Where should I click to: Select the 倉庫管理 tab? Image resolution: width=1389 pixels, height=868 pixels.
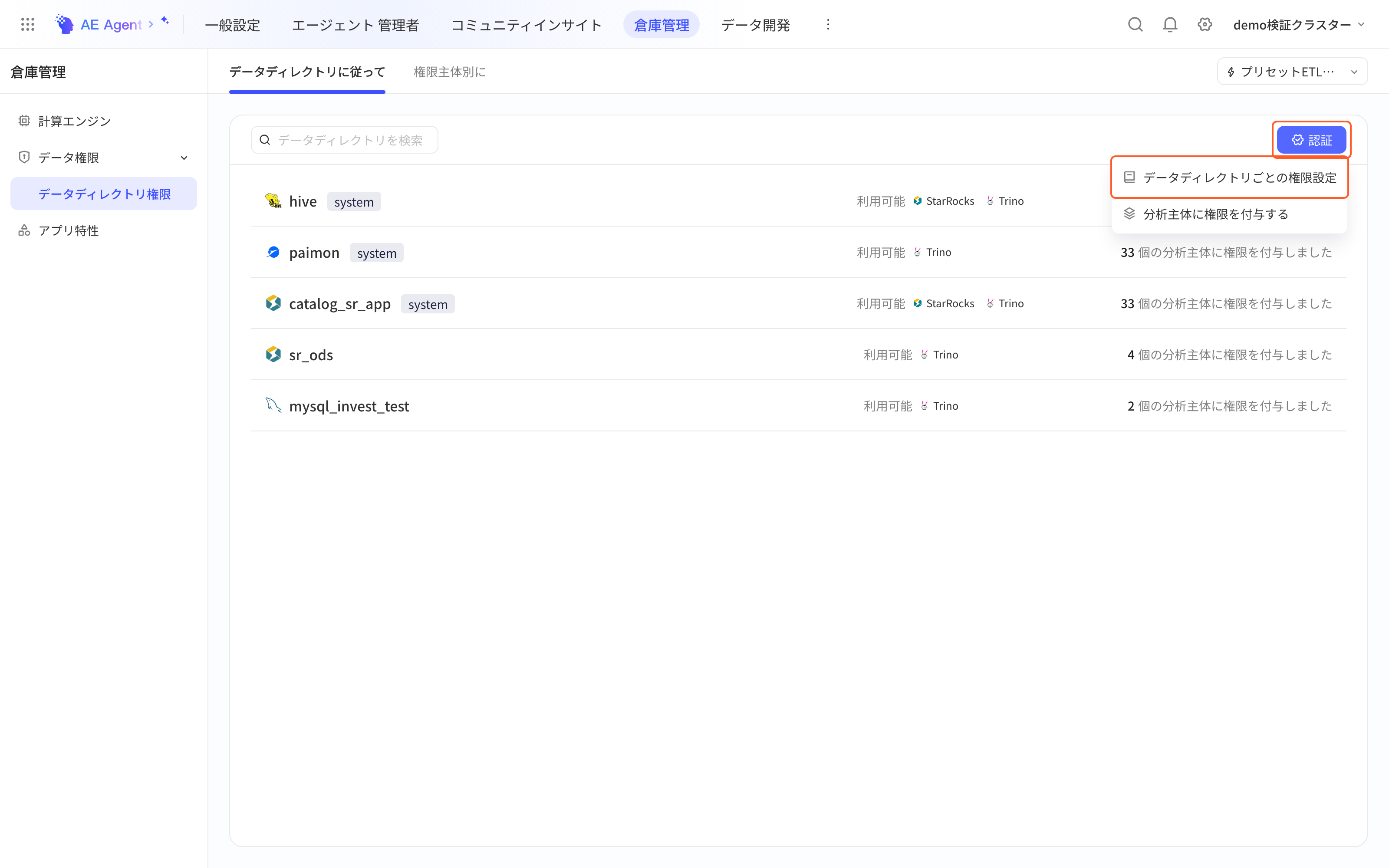point(661,25)
